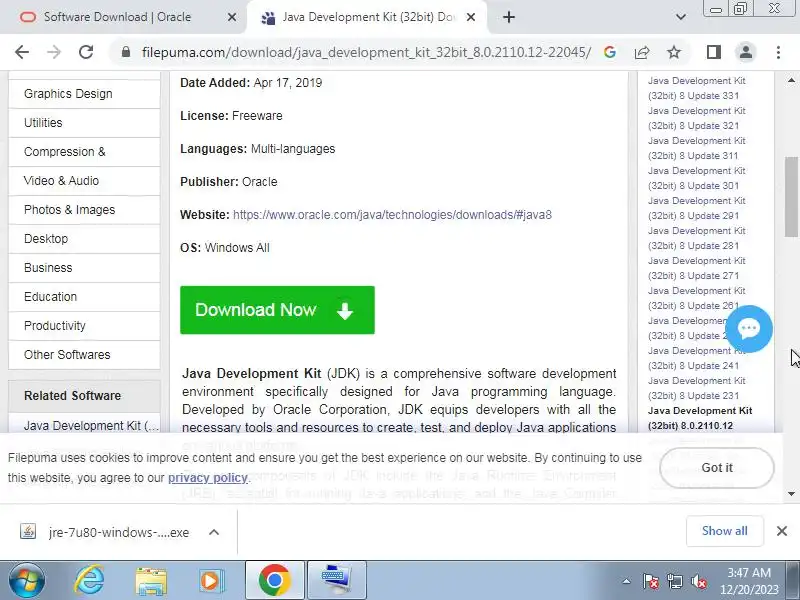Screen dimensions: 800x600
Task: Open Productivity category
Action: coord(84,326)
